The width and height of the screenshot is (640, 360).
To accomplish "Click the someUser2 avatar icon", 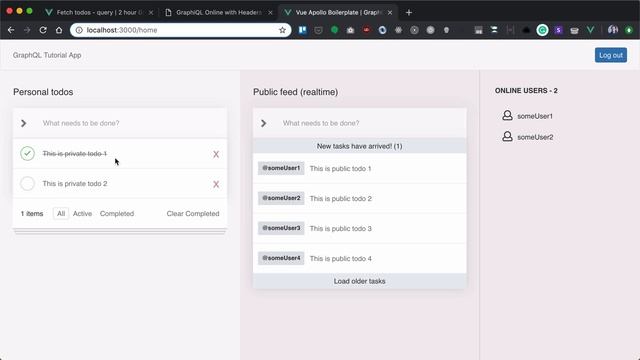I will click(x=507, y=136).
